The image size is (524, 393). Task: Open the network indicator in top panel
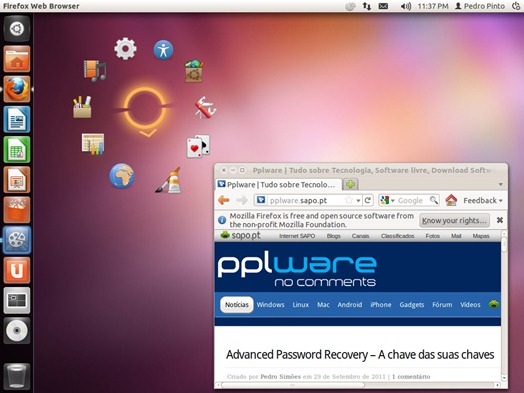point(367,6)
